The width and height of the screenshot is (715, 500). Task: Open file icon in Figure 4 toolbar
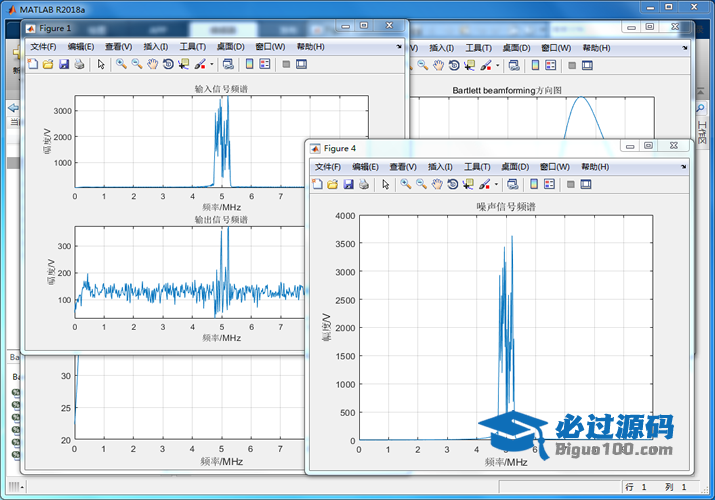(333, 184)
